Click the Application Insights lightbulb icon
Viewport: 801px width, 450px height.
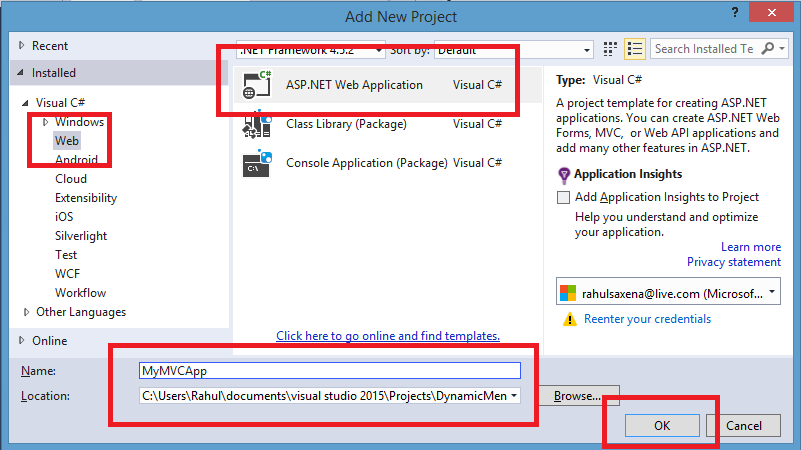(x=563, y=175)
